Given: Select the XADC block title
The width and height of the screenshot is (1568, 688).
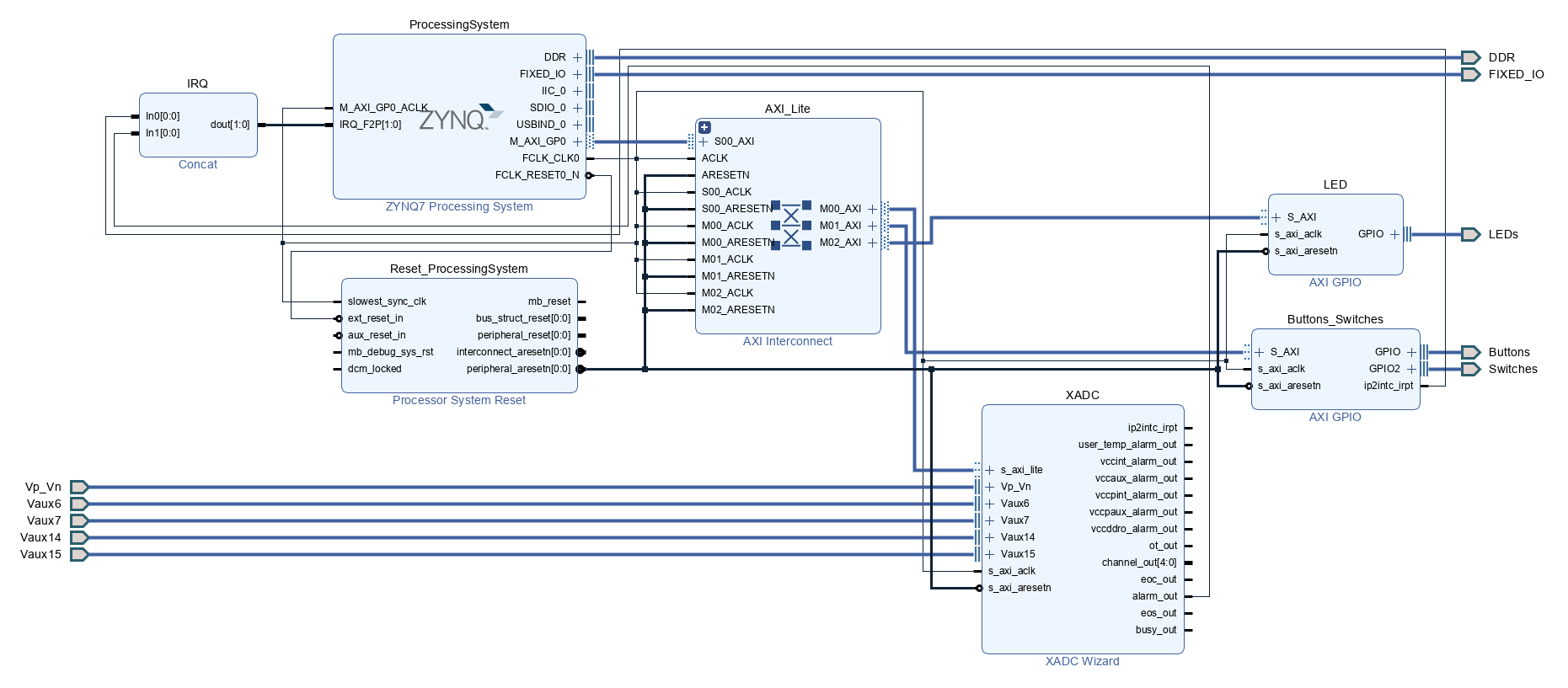Looking at the screenshot, I should (1083, 395).
